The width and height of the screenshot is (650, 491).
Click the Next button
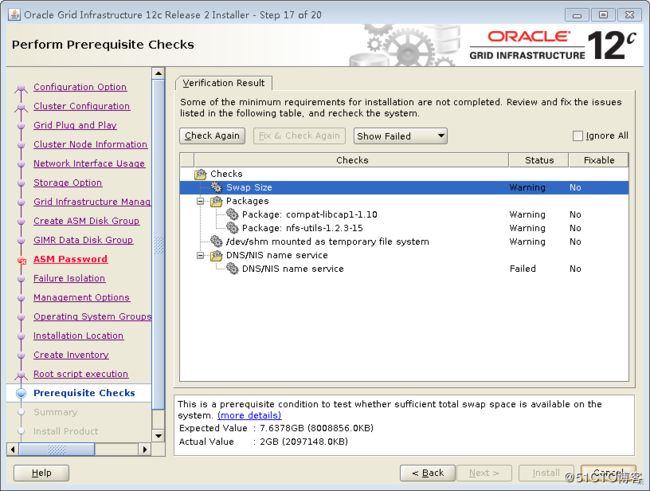tap(484, 473)
